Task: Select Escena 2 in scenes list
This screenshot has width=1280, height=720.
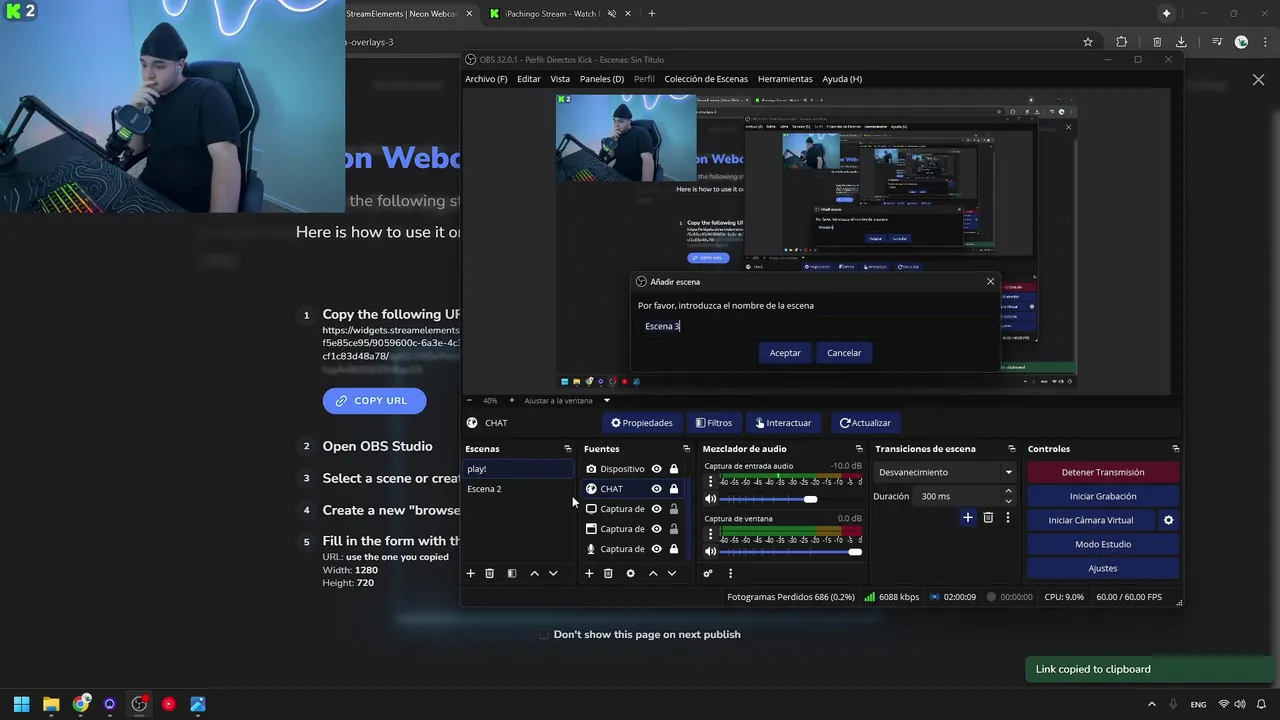Action: [518, 489]
